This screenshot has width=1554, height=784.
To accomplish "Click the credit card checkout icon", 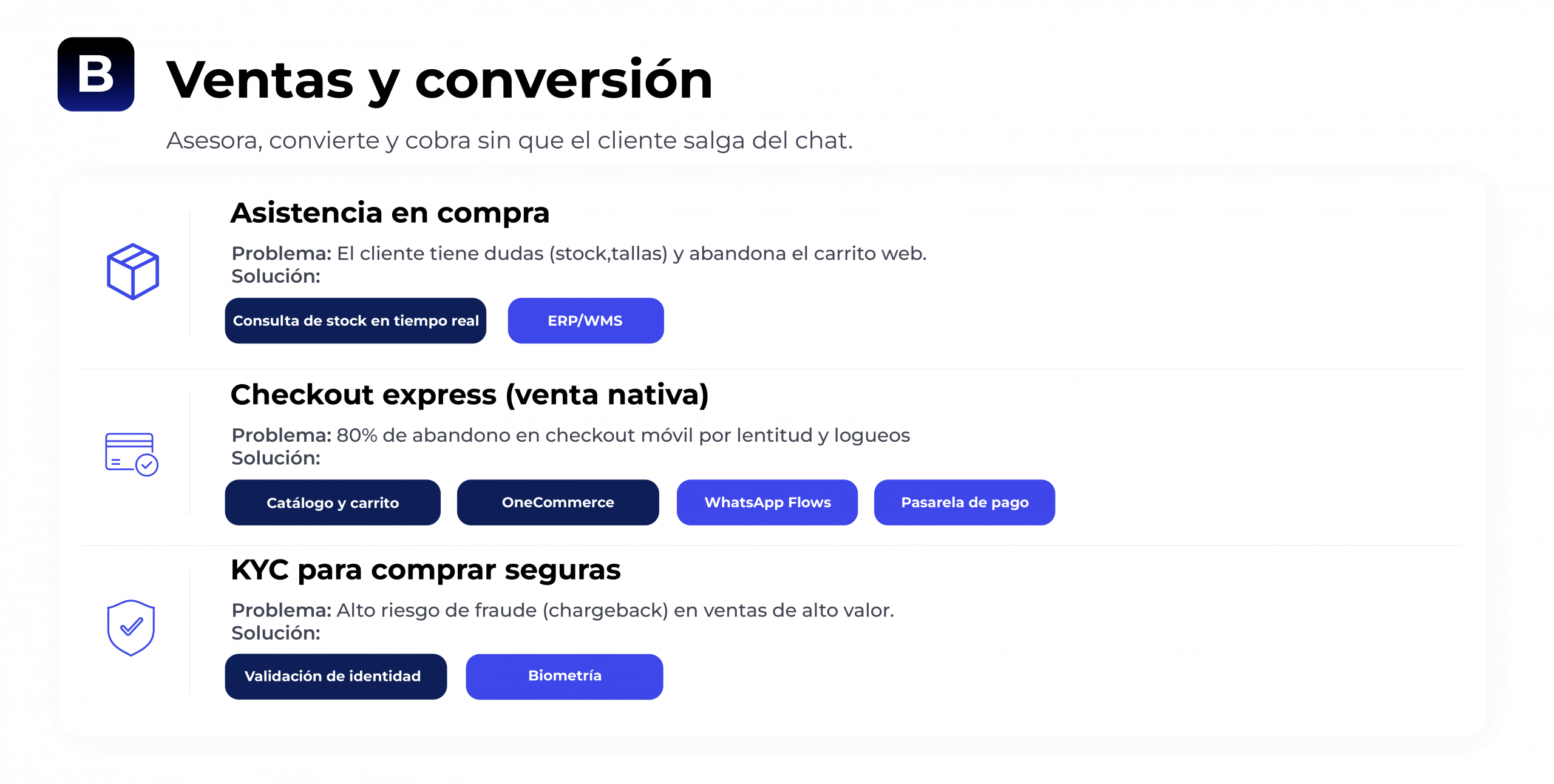I will click(132, 454).
